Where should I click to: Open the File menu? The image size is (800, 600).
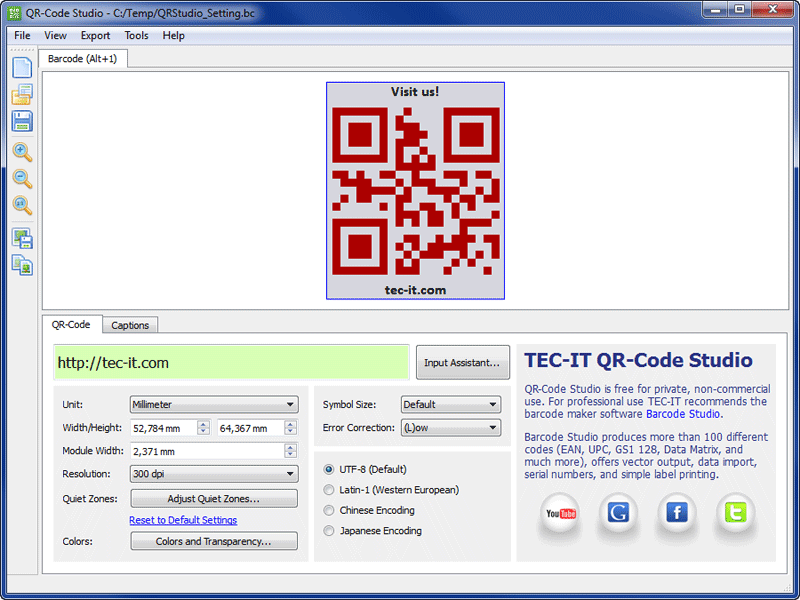(22, 36)
